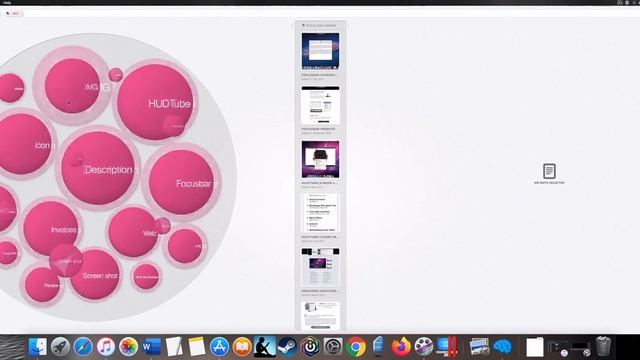Viewport: 640px width, 360px height.
Task: Select the Focusbar tag bubble
Action: [x=181, y=182]
